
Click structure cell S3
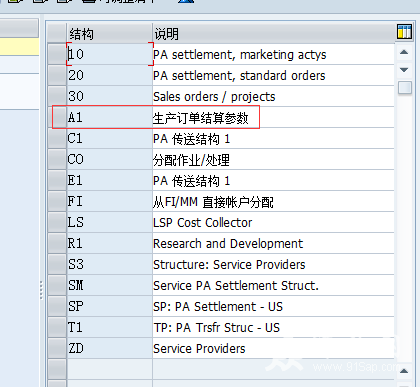coord(110,264)
